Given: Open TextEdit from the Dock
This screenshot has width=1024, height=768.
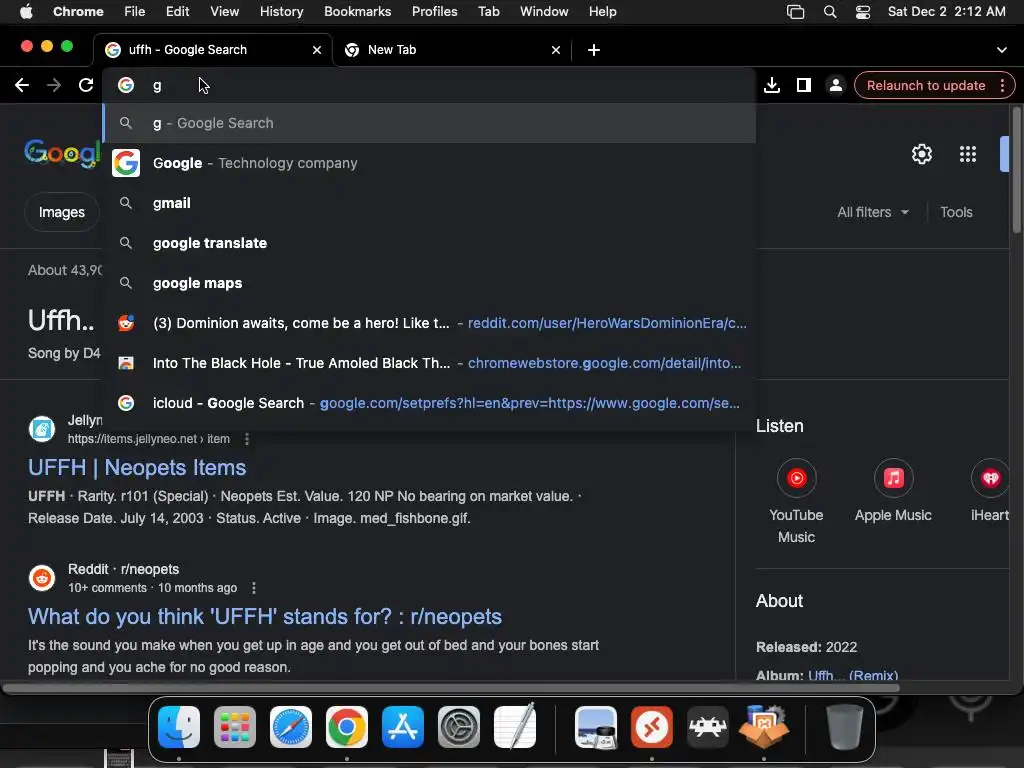Looking at the screenshot, I should point(515,727).
